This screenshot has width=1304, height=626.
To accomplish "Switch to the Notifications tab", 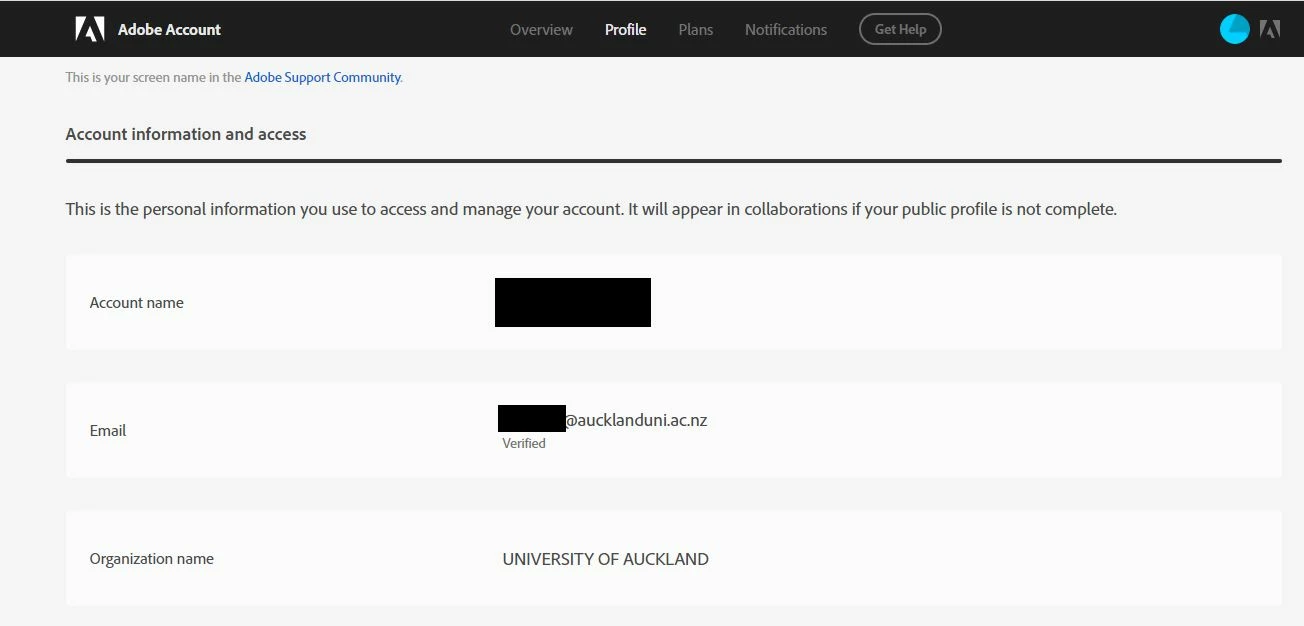I will click(786, 29).
